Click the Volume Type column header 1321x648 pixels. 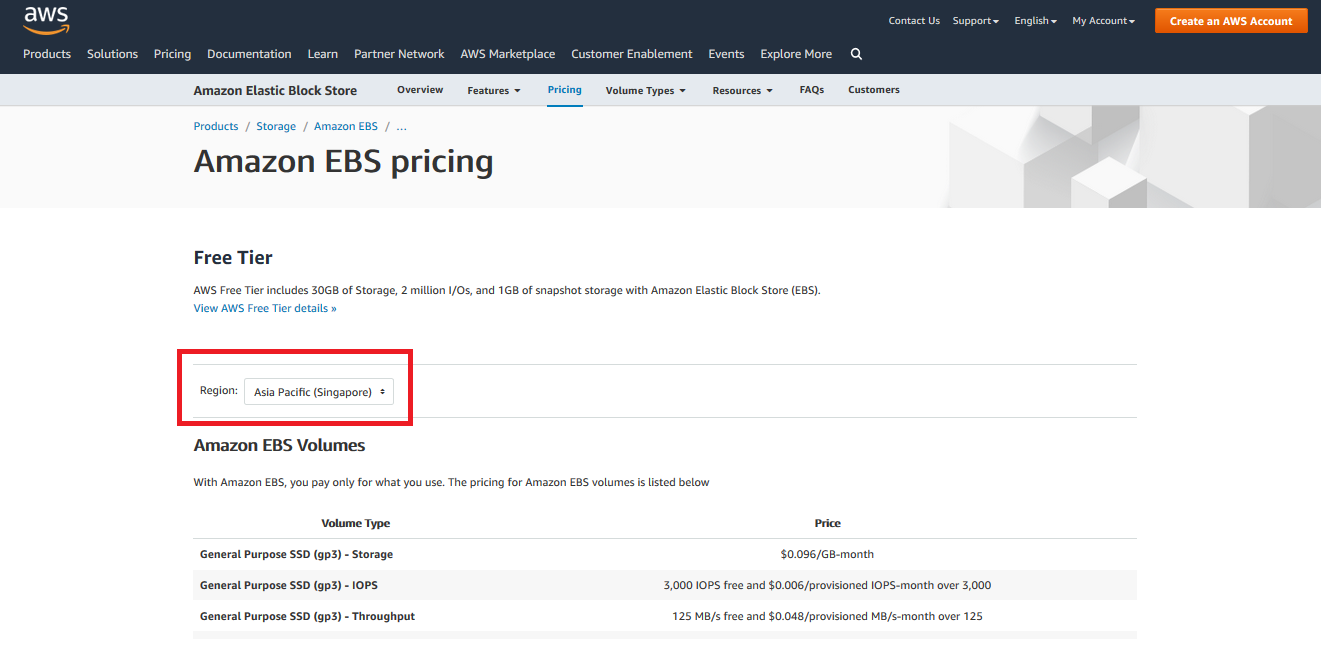(x=356, y=523)
